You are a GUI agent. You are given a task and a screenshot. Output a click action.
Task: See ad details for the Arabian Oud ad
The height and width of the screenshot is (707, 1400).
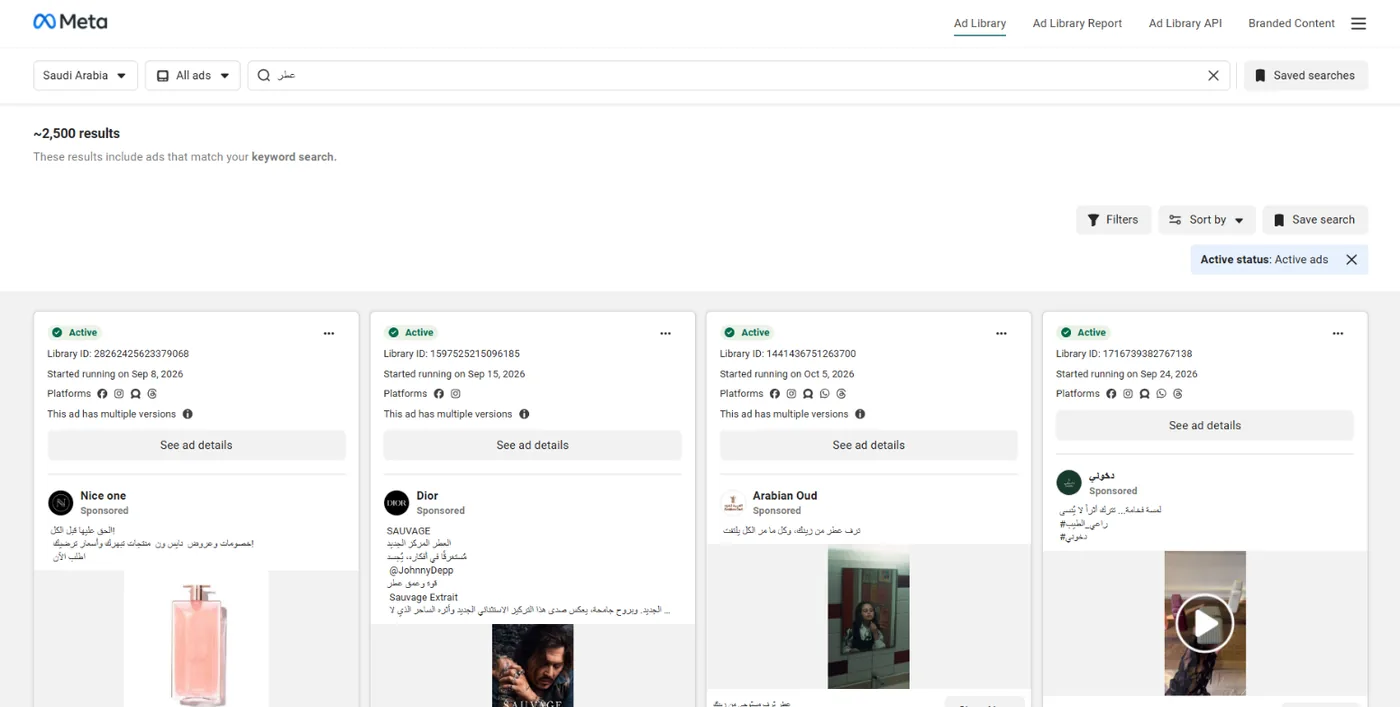(x=868, y=445)
